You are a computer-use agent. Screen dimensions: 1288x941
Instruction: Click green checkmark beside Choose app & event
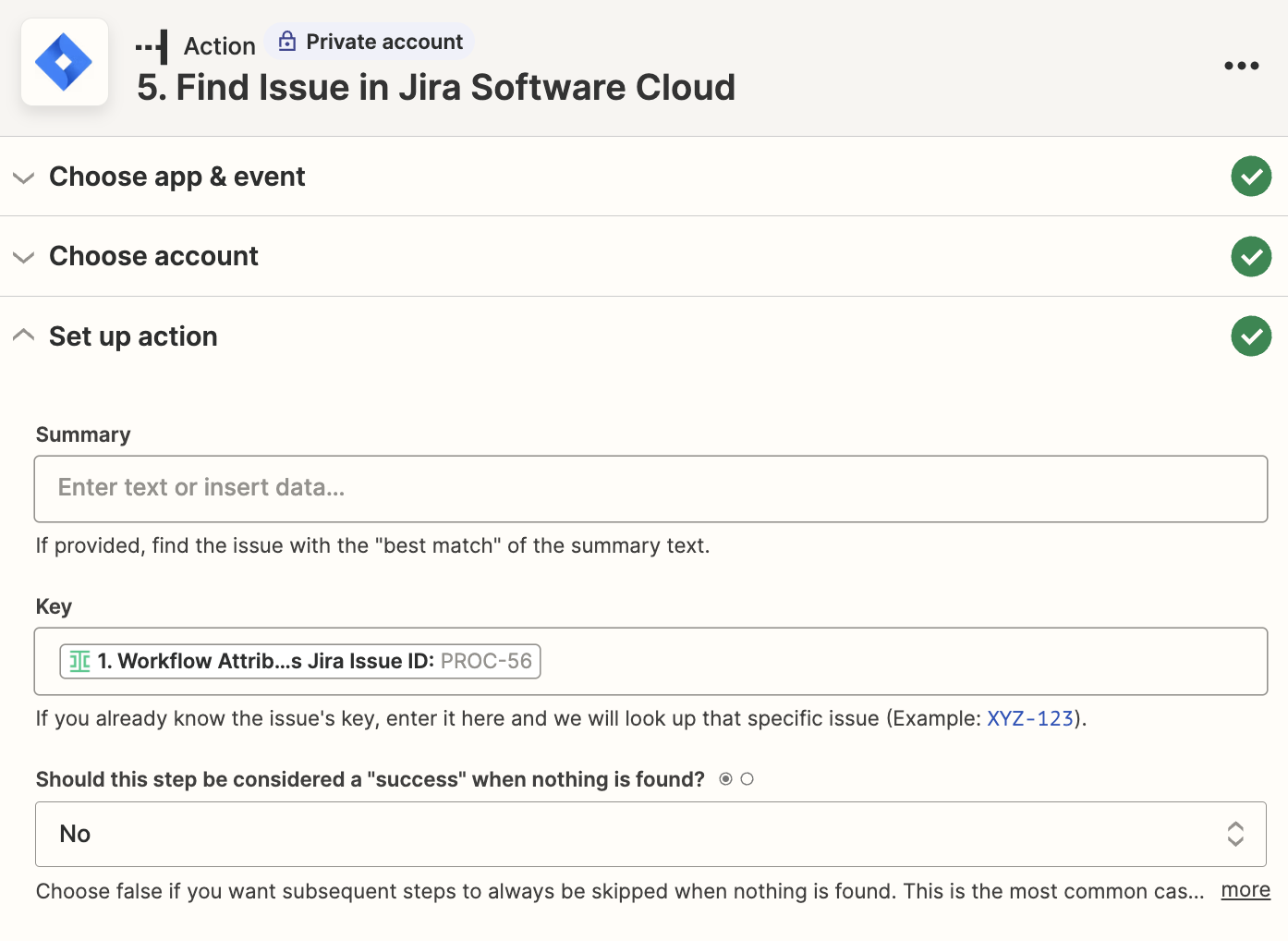1251,177
